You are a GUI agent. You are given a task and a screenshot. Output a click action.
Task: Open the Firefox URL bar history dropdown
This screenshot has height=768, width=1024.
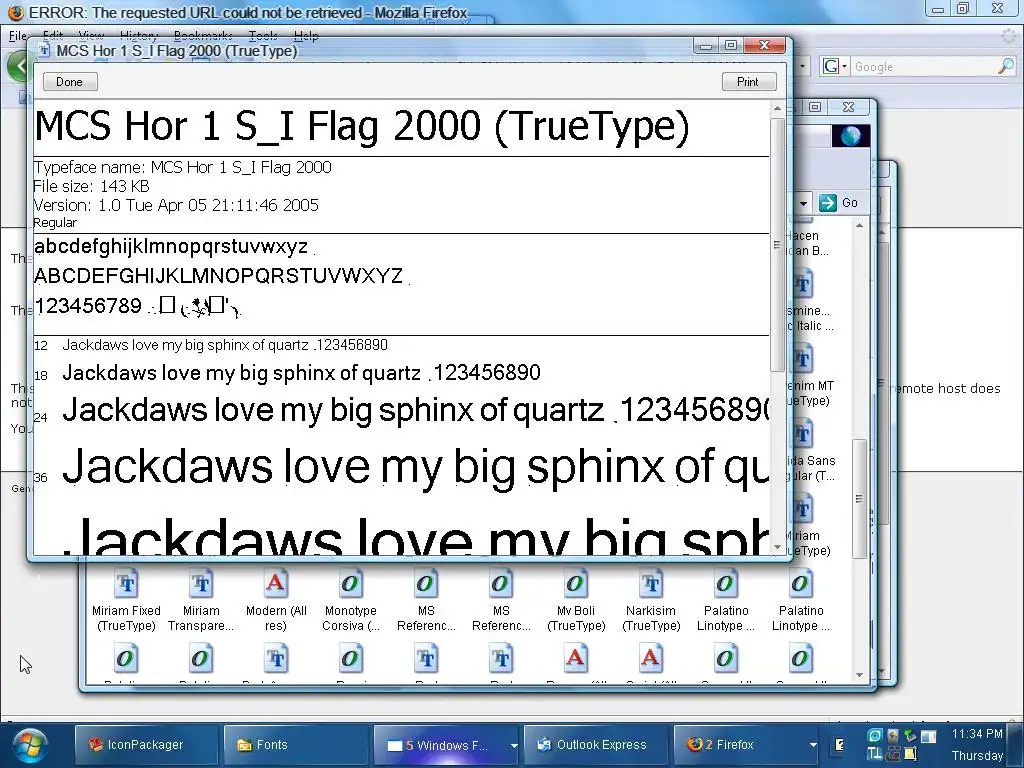pyautogui.click(x=803, y=67)
